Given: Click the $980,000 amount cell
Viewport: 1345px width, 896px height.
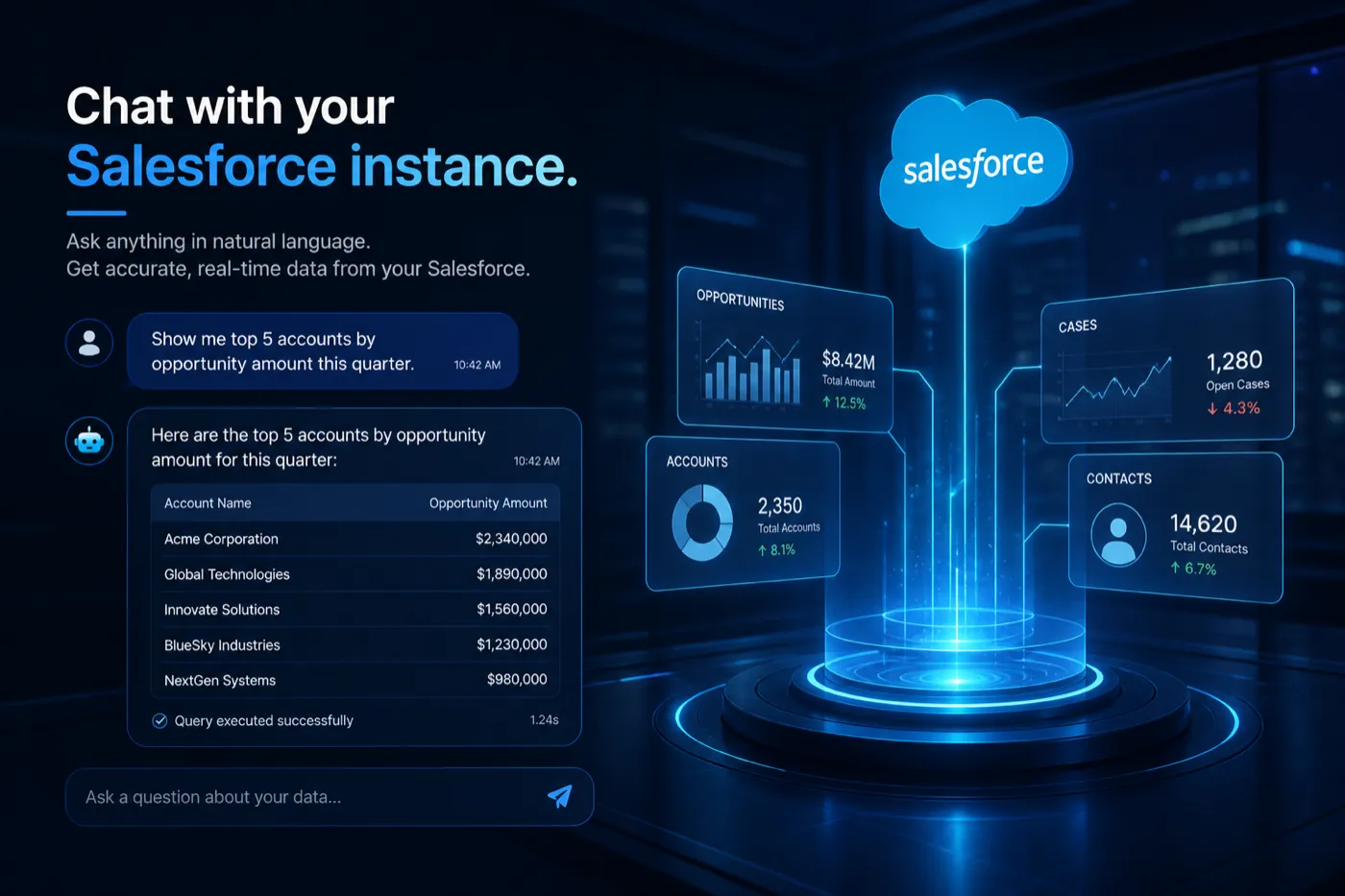Looking at the screenshot, I should [x=517, y=679].
